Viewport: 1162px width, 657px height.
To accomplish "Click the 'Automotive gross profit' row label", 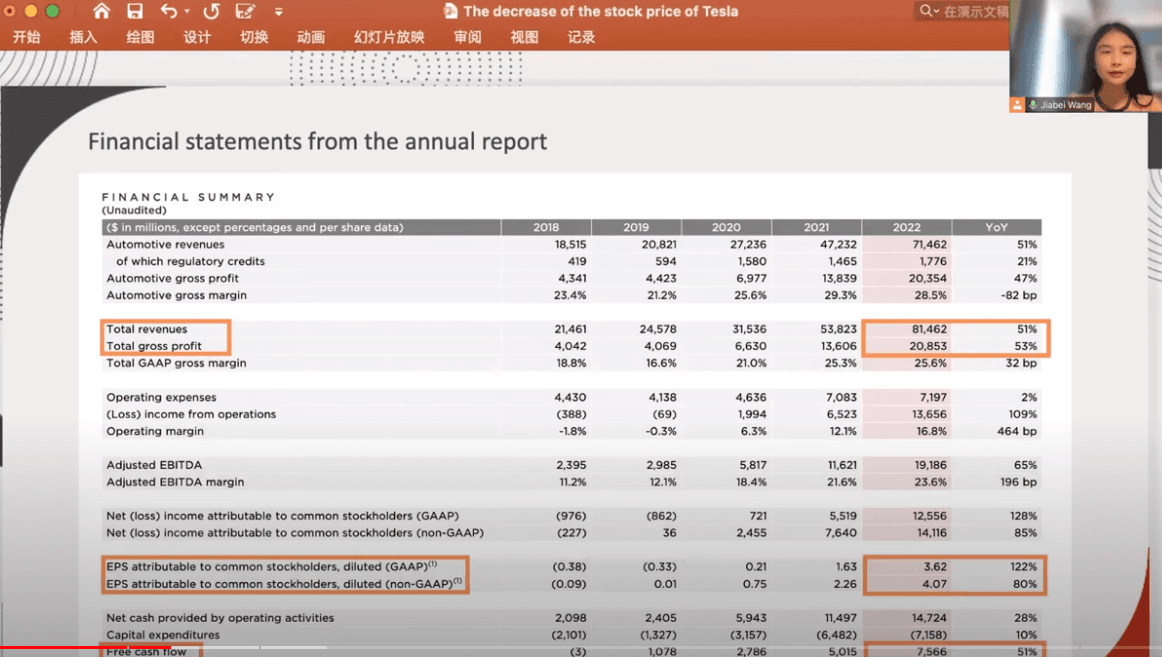I will coord(173,279).
